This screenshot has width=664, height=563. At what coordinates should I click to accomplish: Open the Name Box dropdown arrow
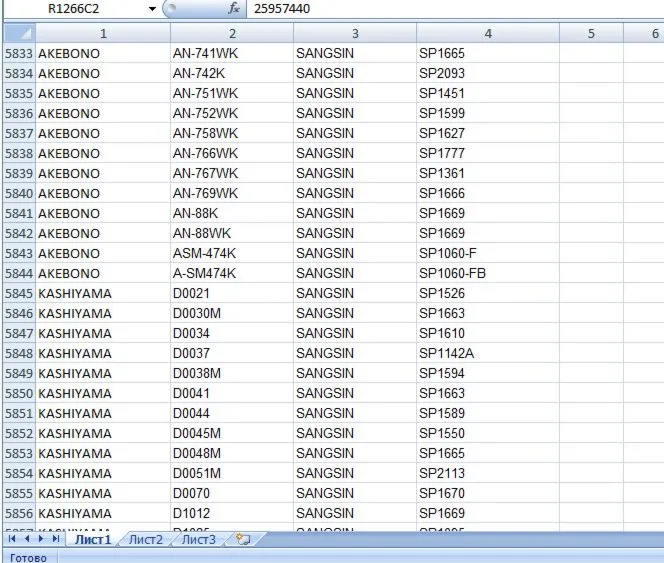click(152, 9)
